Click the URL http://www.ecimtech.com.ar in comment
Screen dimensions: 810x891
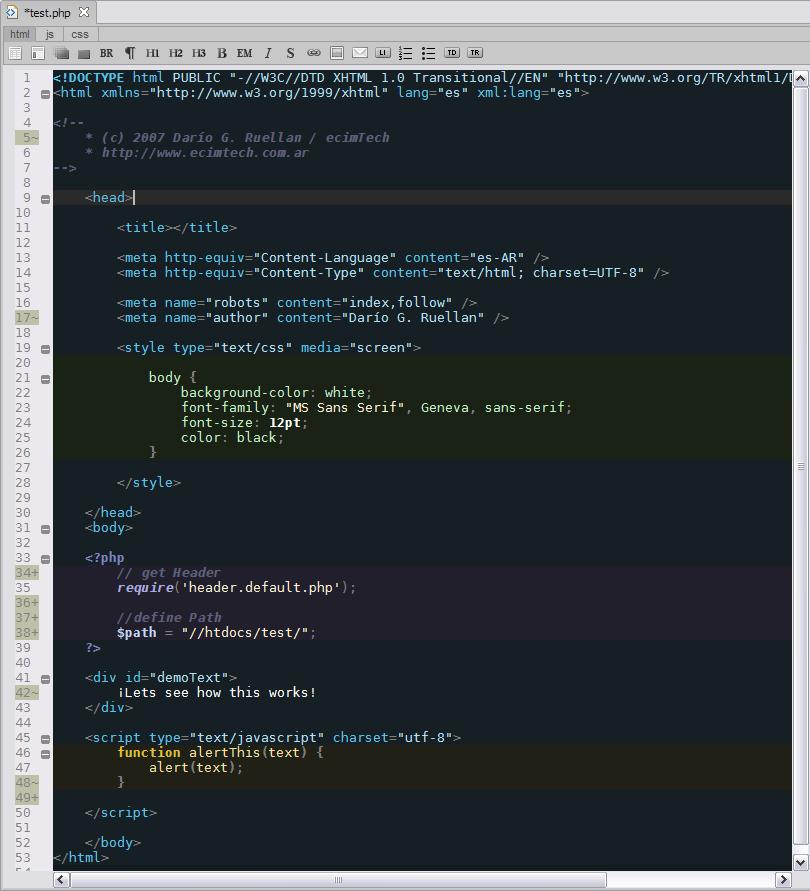(x=205, y=153)
